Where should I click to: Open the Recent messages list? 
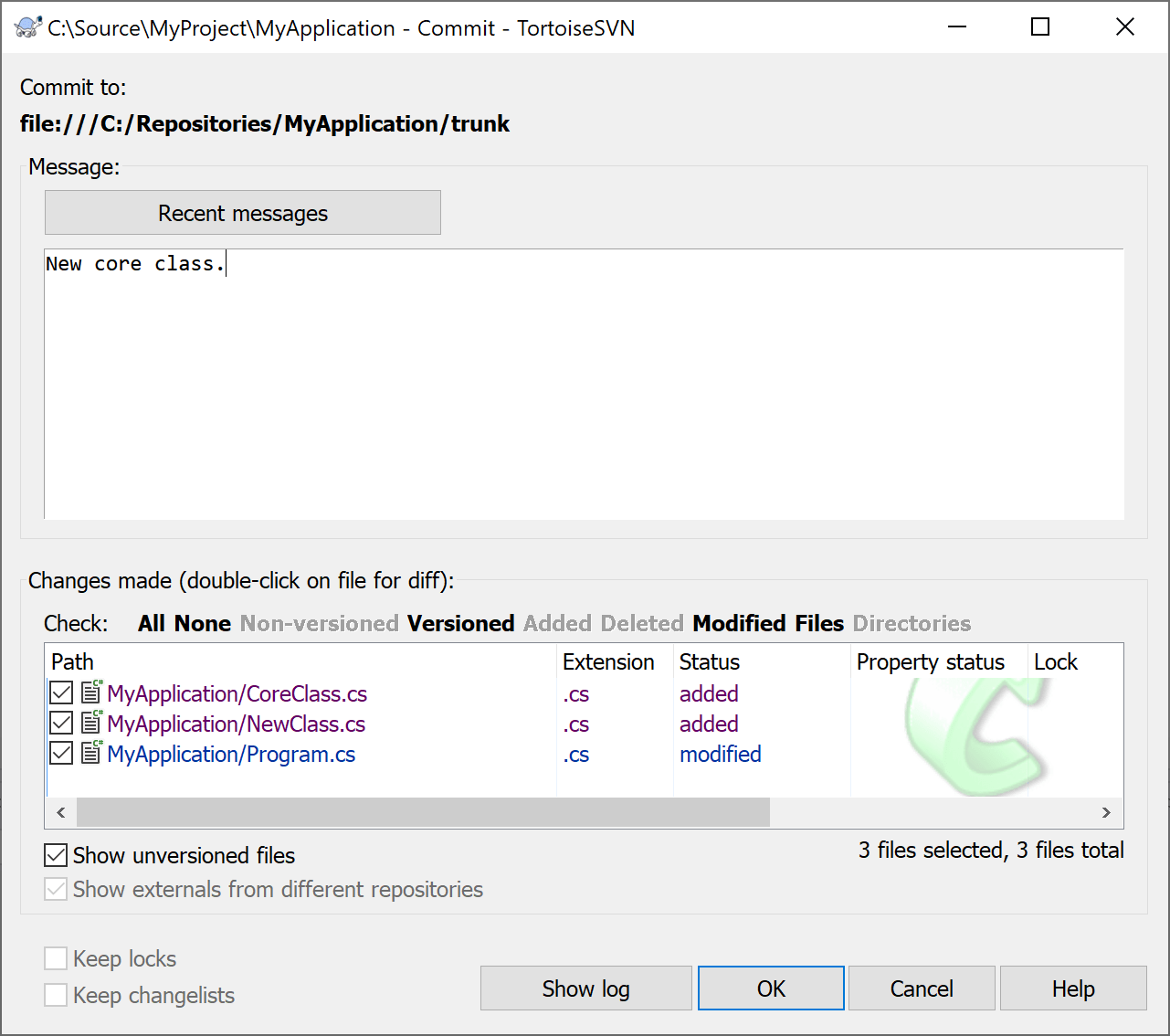click(243, 213)
